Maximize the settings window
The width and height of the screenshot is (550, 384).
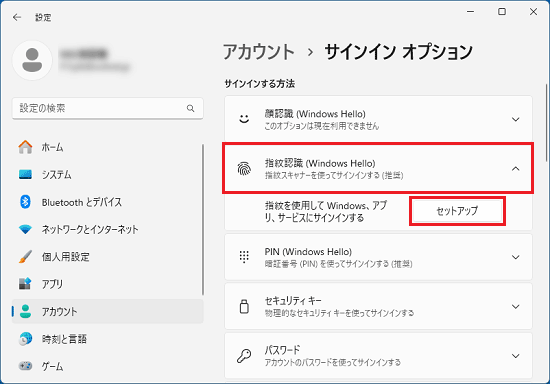[x=502, y=12]
